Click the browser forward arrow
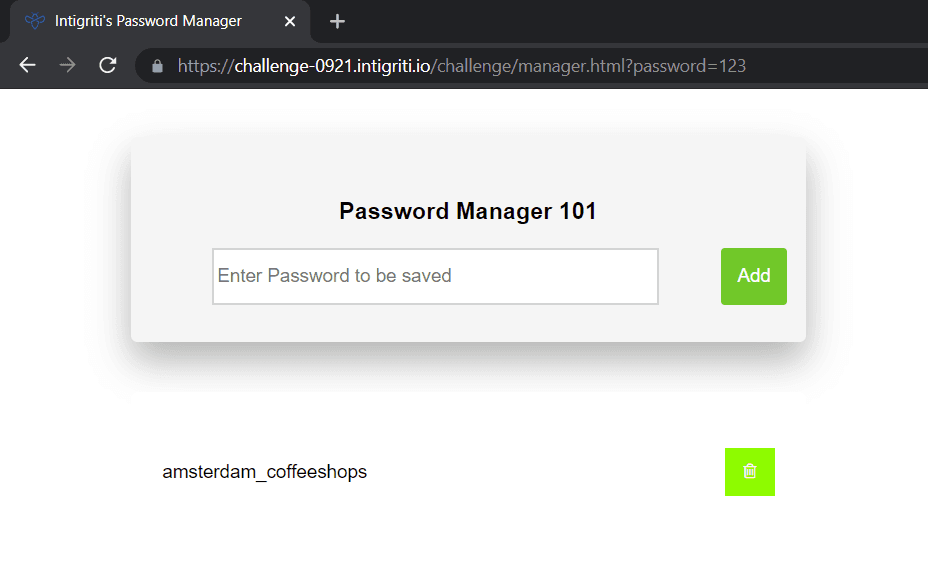928x573 pixels. tap(67, 65)
